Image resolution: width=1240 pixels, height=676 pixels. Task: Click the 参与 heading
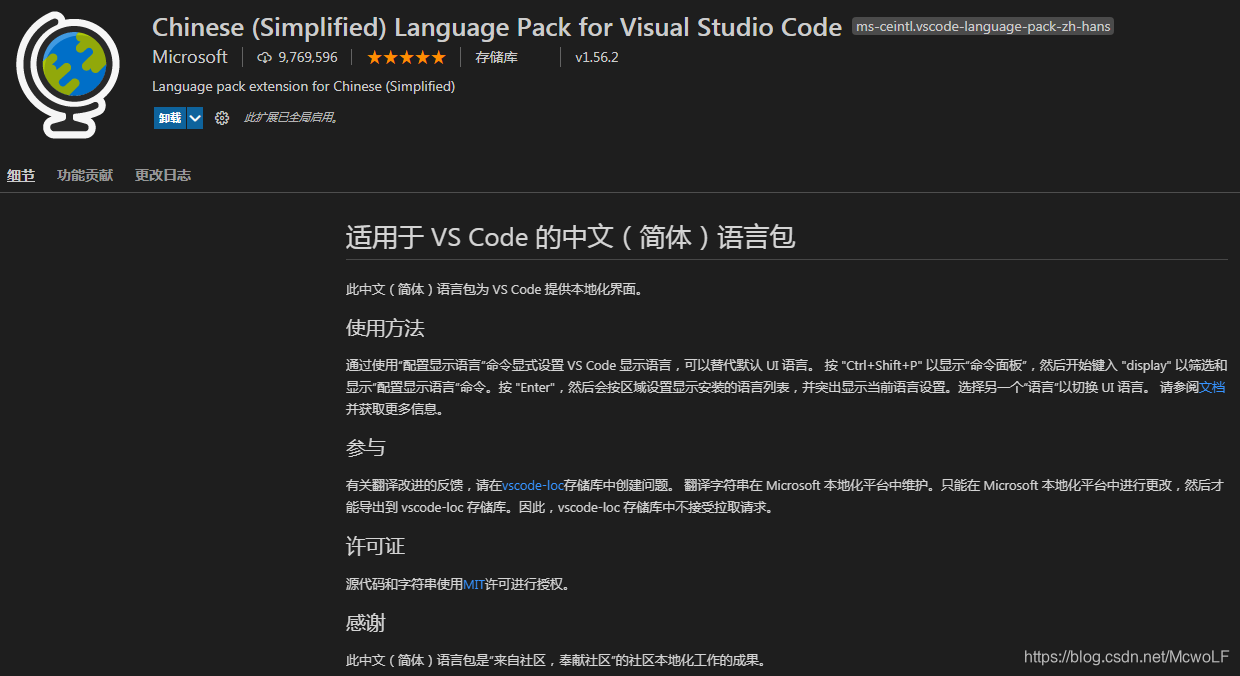pos(365,447)
